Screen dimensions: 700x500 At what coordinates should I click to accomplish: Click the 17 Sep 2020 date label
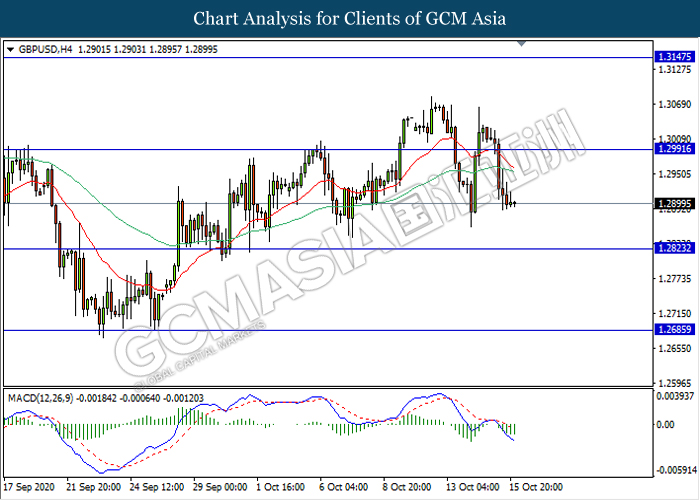29,487
